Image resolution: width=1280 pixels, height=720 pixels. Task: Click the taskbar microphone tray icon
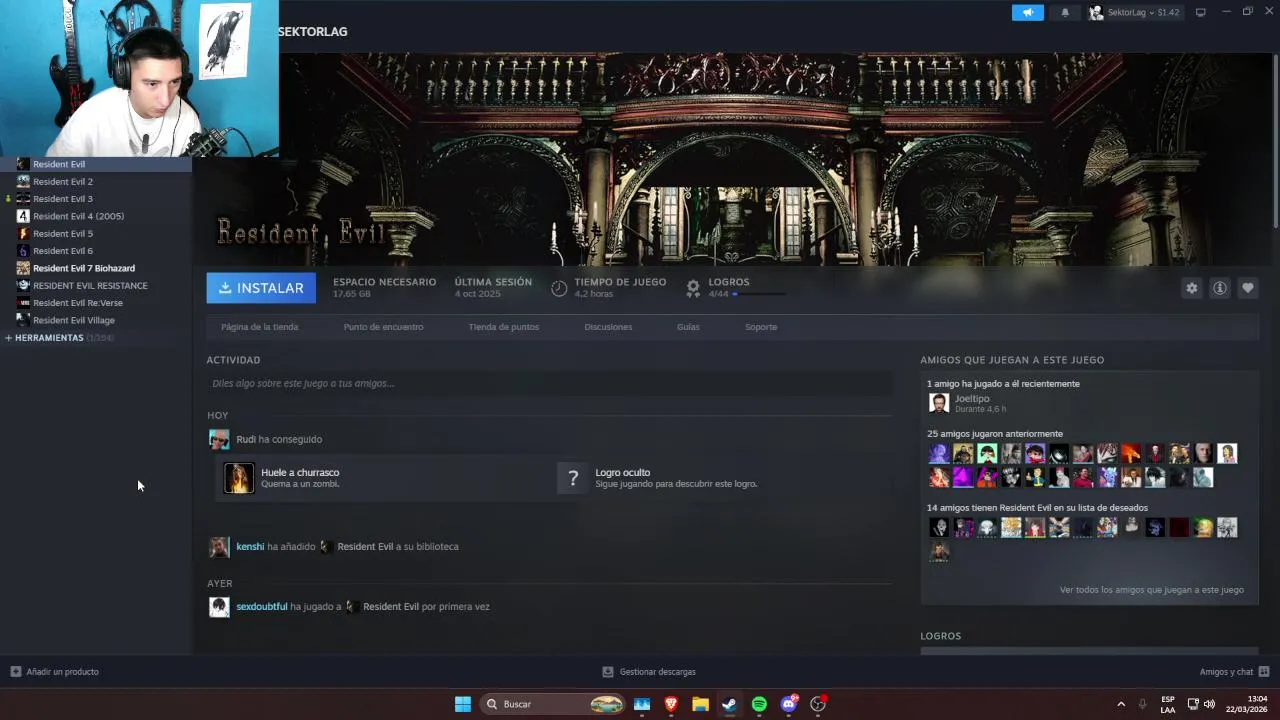coord(1143,704)
